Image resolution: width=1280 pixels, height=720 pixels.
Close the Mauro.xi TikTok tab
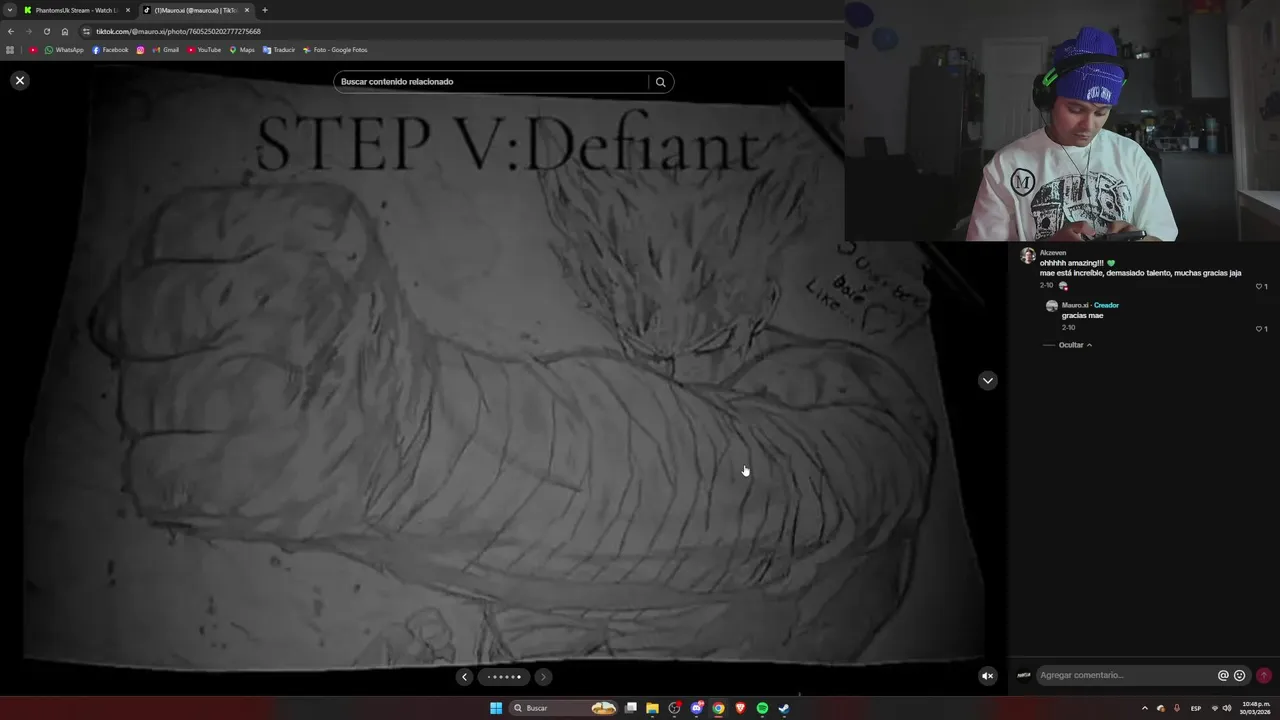point(247,10)
